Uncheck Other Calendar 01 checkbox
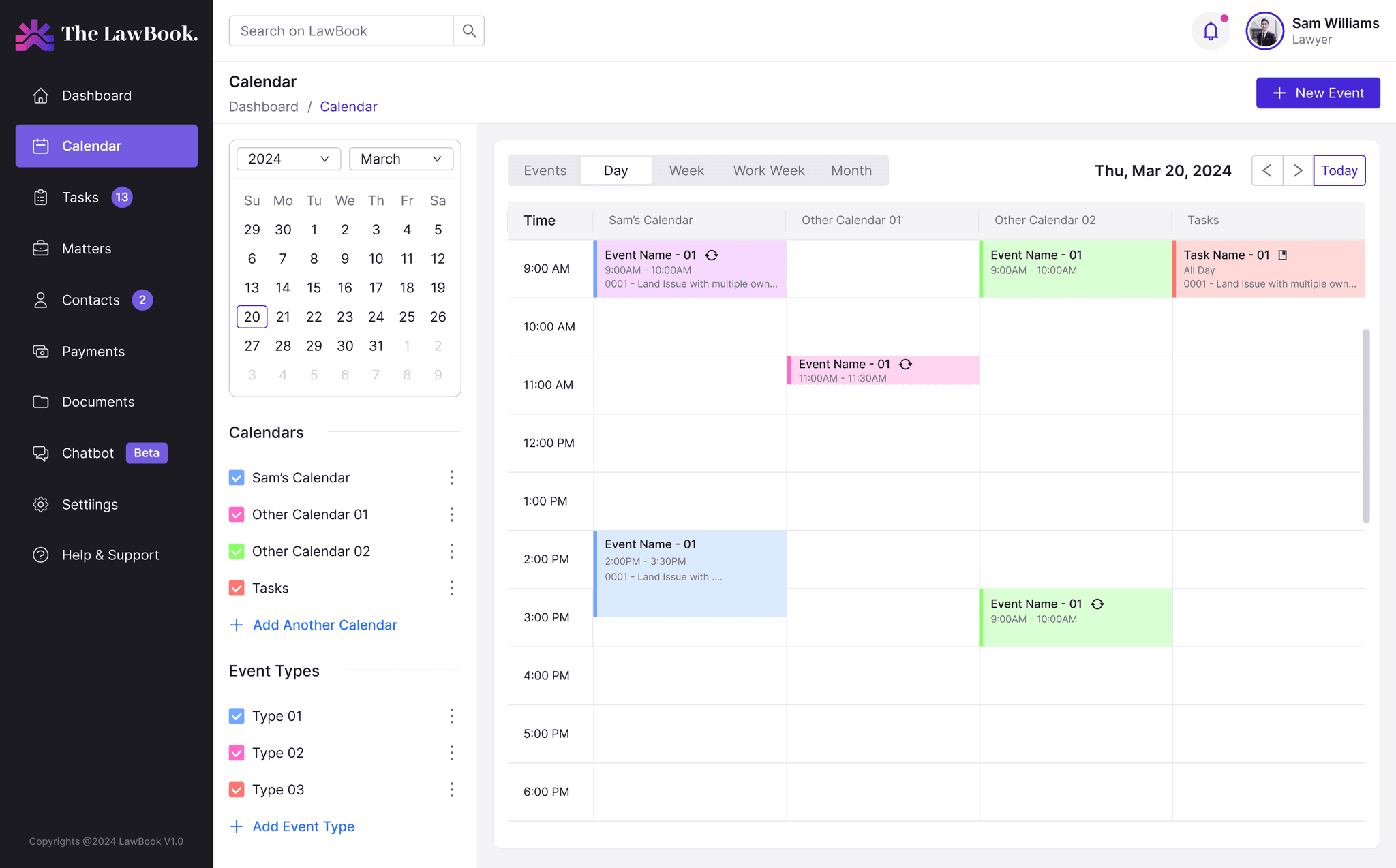Image resolution: width=1396 pixels, height=868 pixels. pyautogui.click(x=237, y=514)
